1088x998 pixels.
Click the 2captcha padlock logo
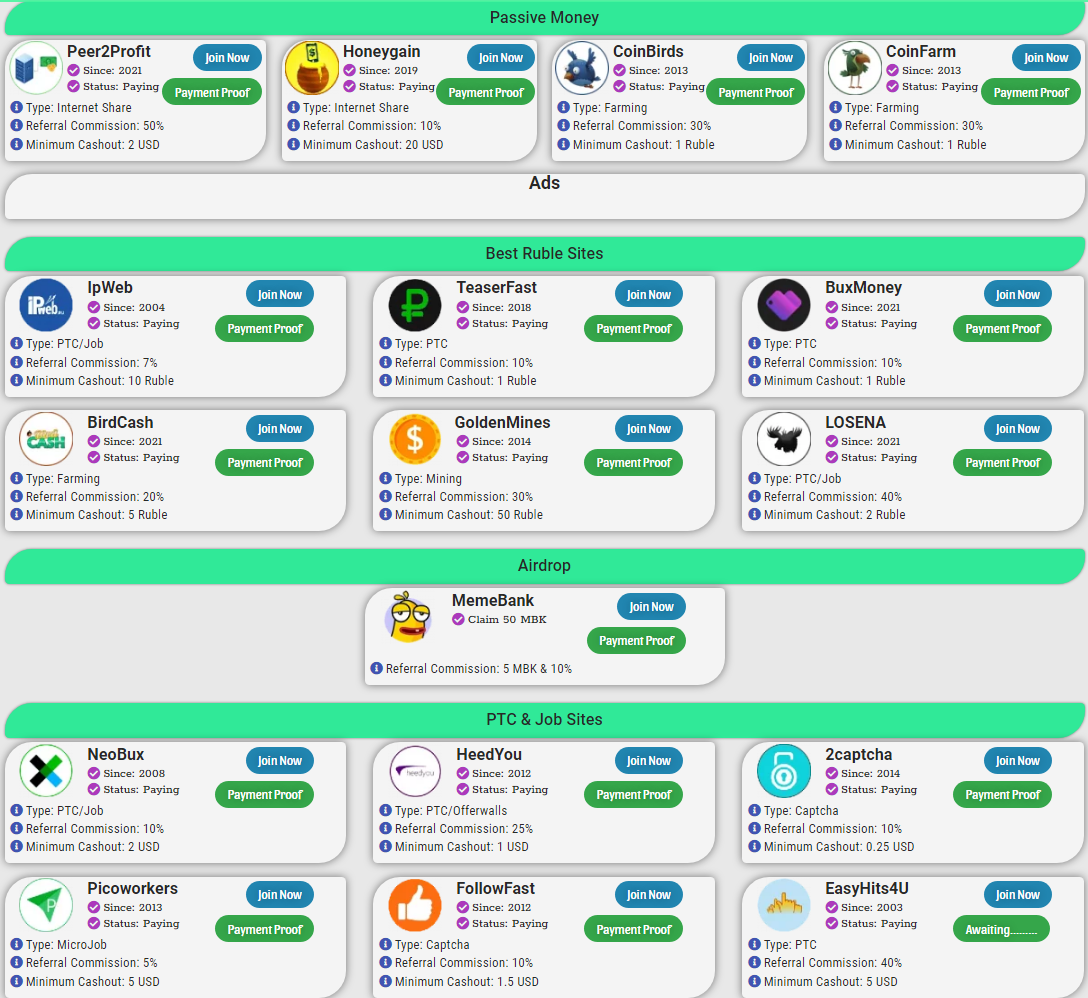pos(784,771)
